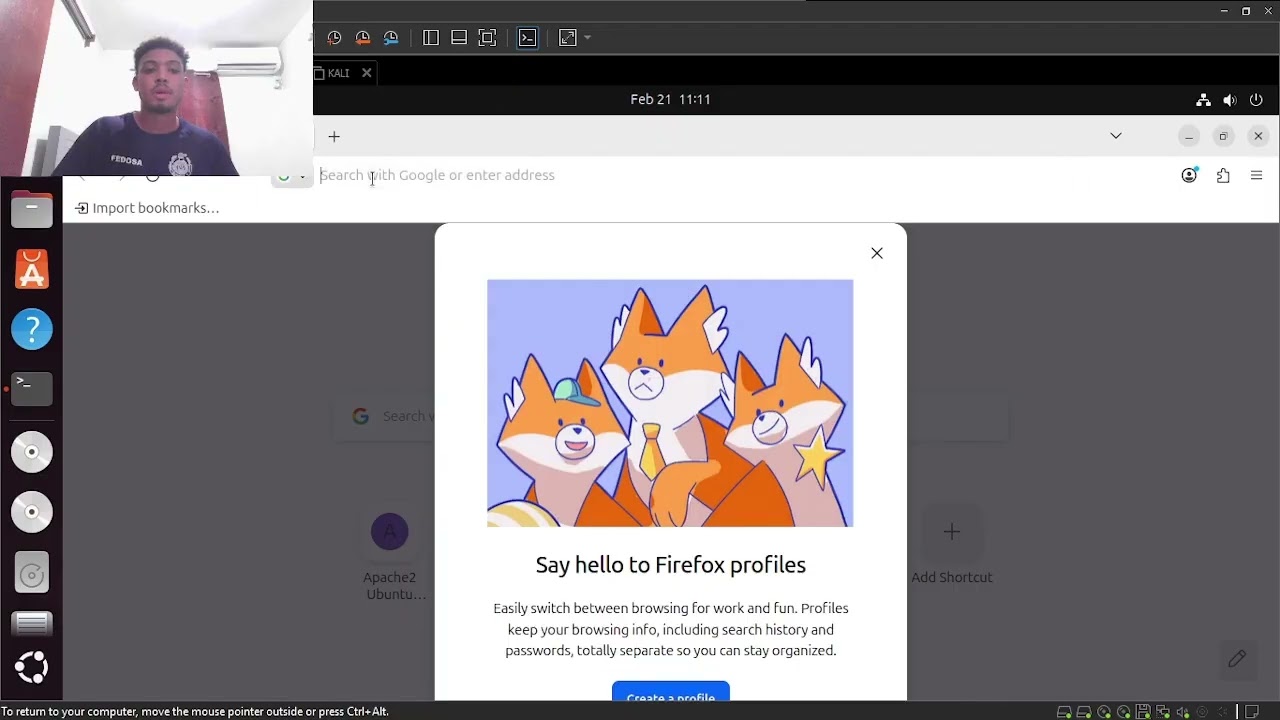Click the floppy drive status icon
This screenshot has height=720, width=1280.
(1143, 712)
